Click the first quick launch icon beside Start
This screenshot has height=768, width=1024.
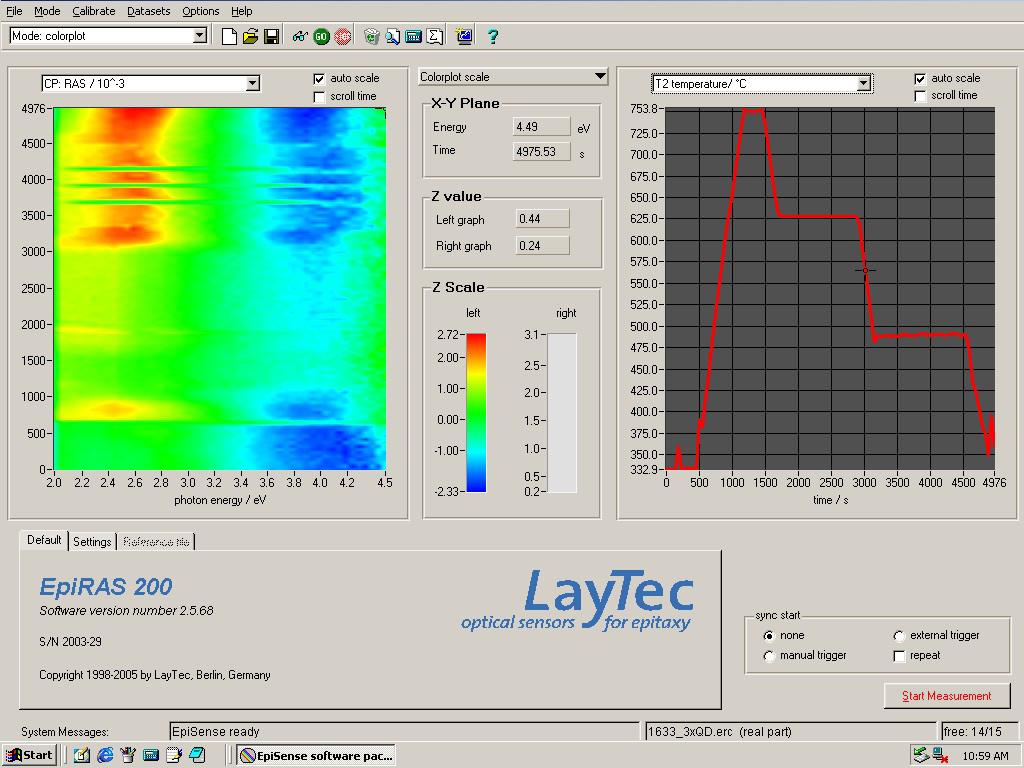[x=82, y=756]
